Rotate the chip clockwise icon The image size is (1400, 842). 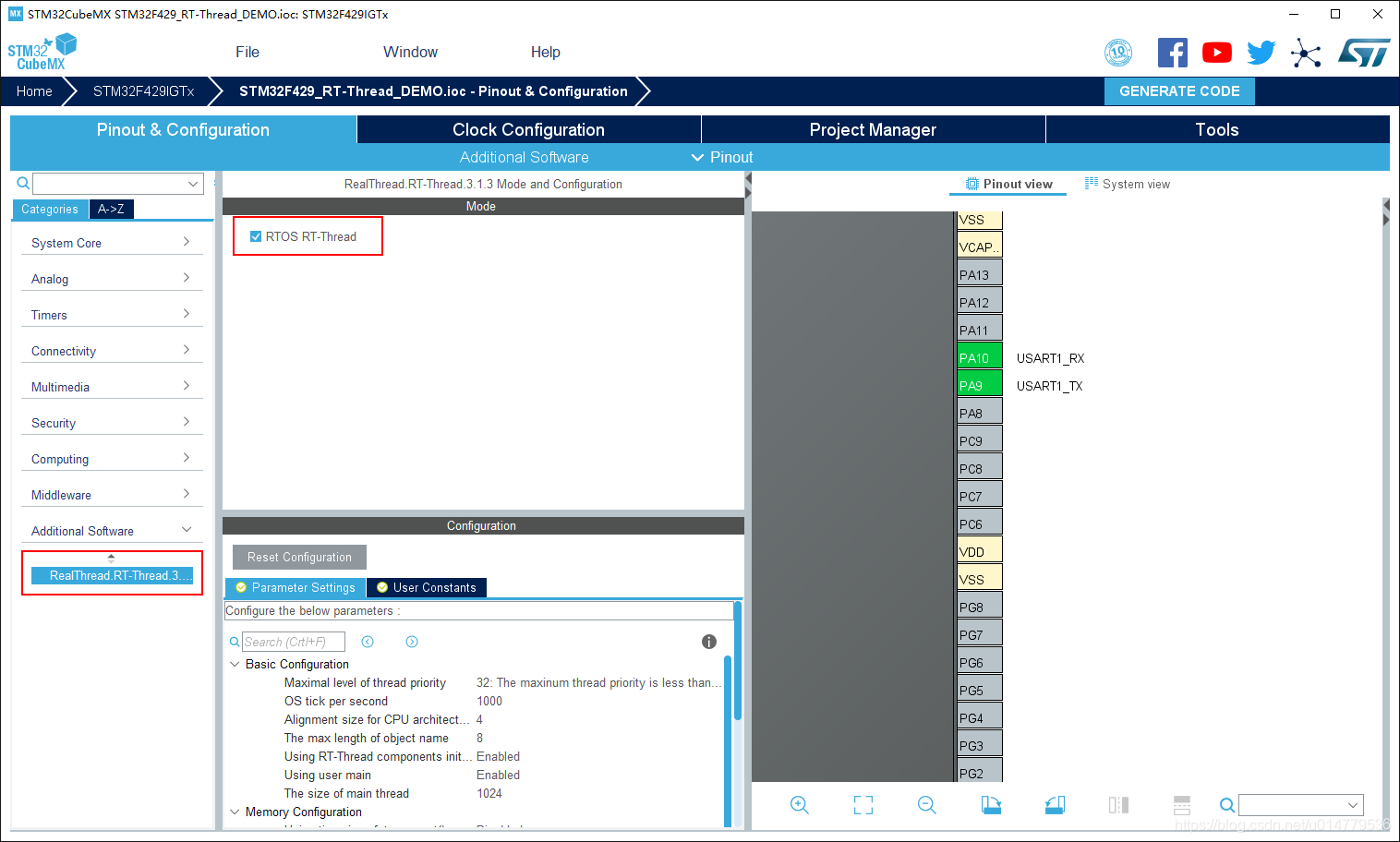click(991, 805)
